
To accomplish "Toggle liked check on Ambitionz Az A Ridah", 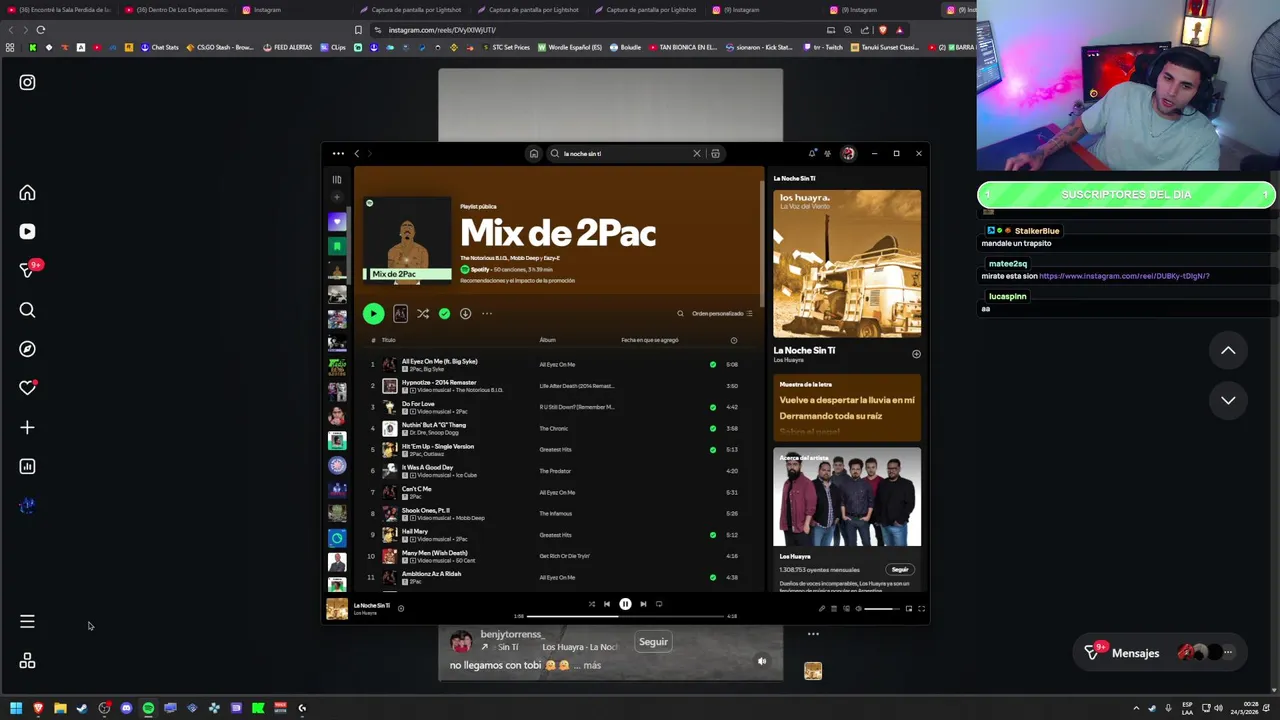I will click(x=713, y=578).
